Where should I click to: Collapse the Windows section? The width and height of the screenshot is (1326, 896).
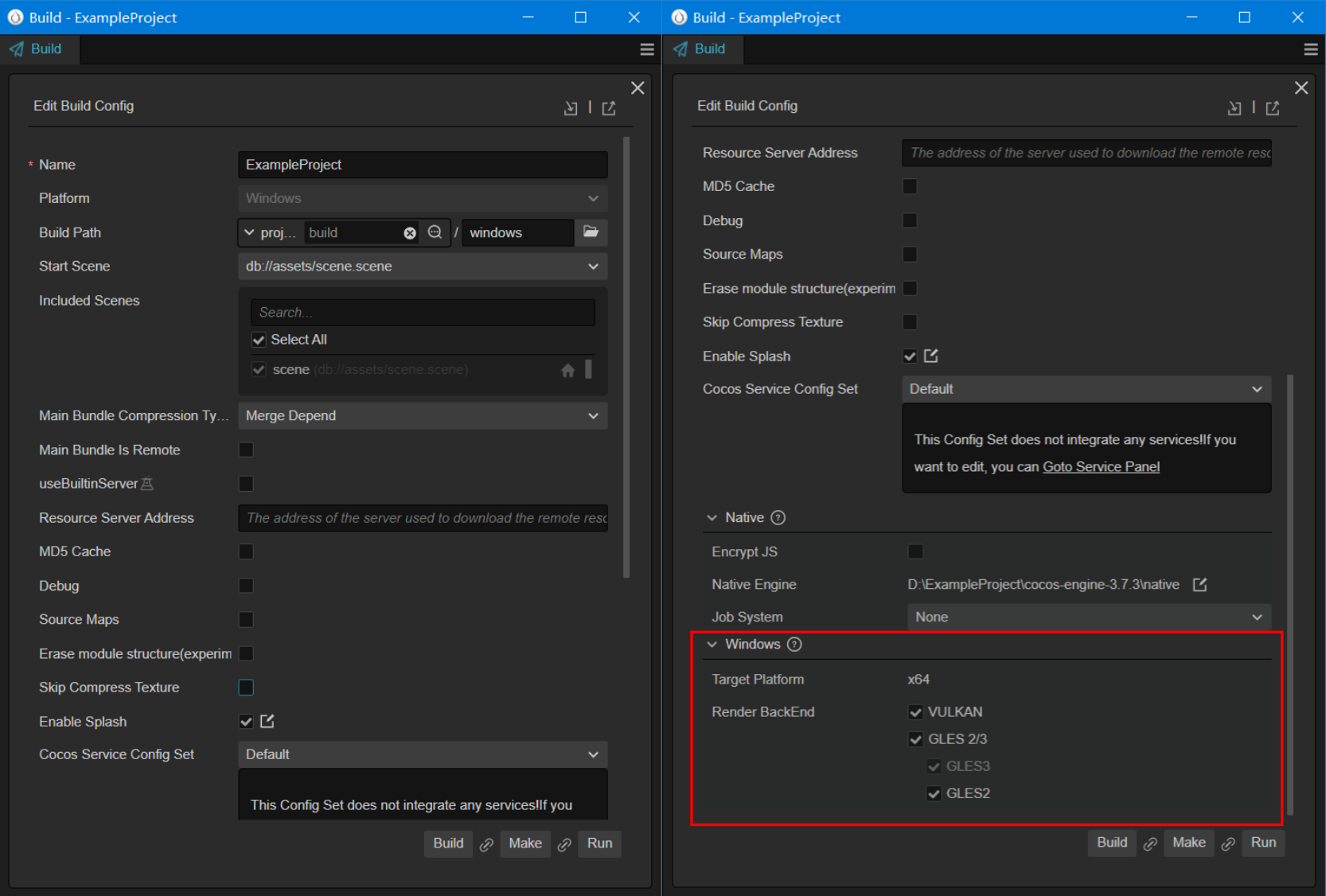tap(712, 645)
